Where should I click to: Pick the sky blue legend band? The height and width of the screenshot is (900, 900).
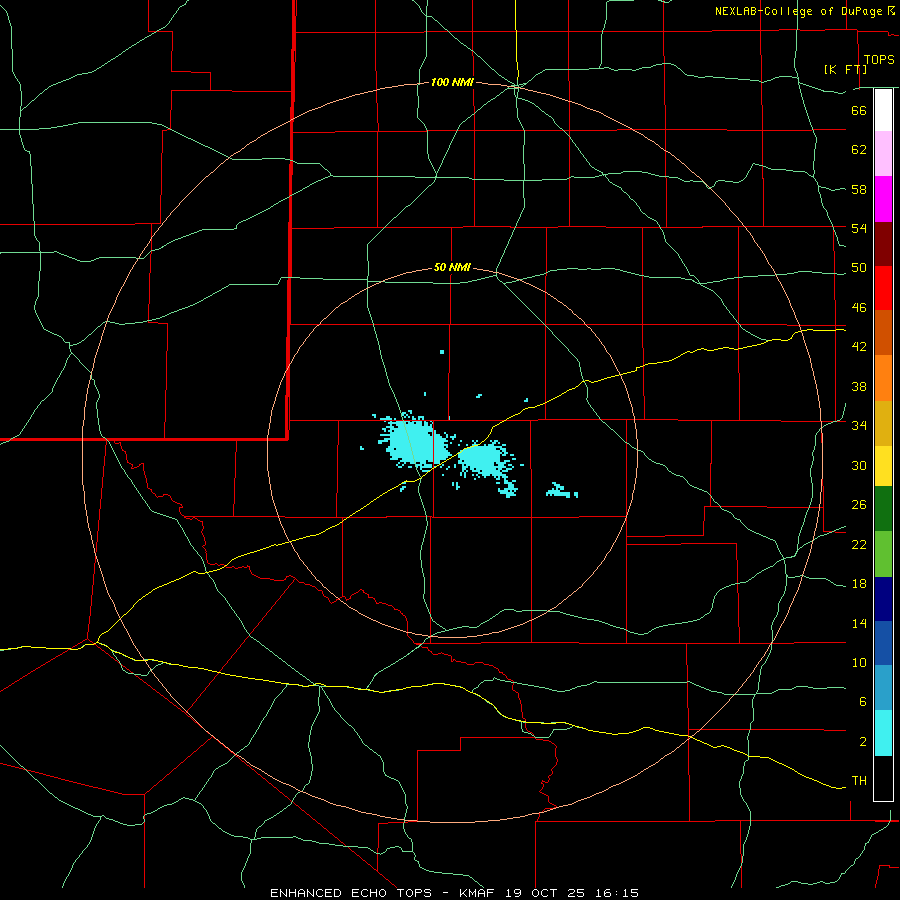(883, 688)
